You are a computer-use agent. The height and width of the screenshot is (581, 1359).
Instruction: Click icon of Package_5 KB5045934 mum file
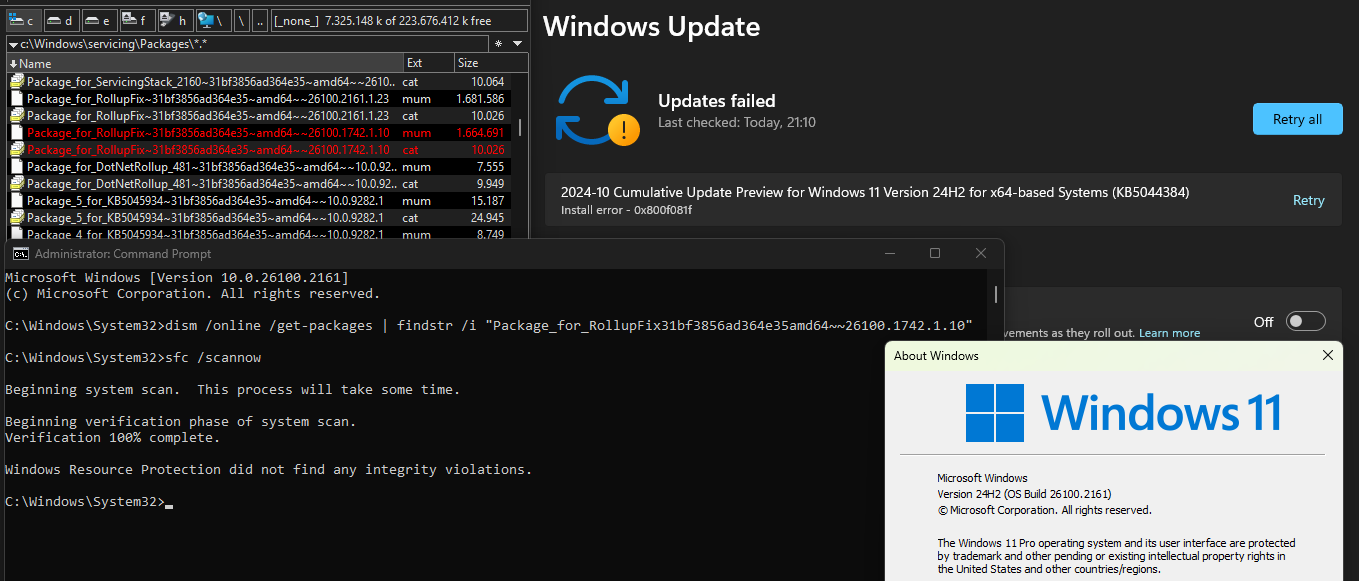pyautogui.click(x=17, y=200)
